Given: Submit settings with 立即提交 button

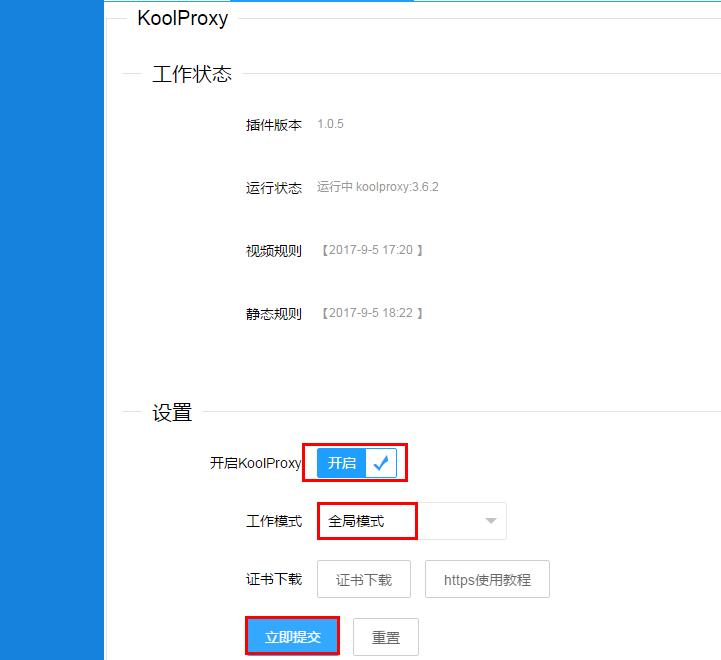Looking at the screenshot, I should tap(292, 637).
